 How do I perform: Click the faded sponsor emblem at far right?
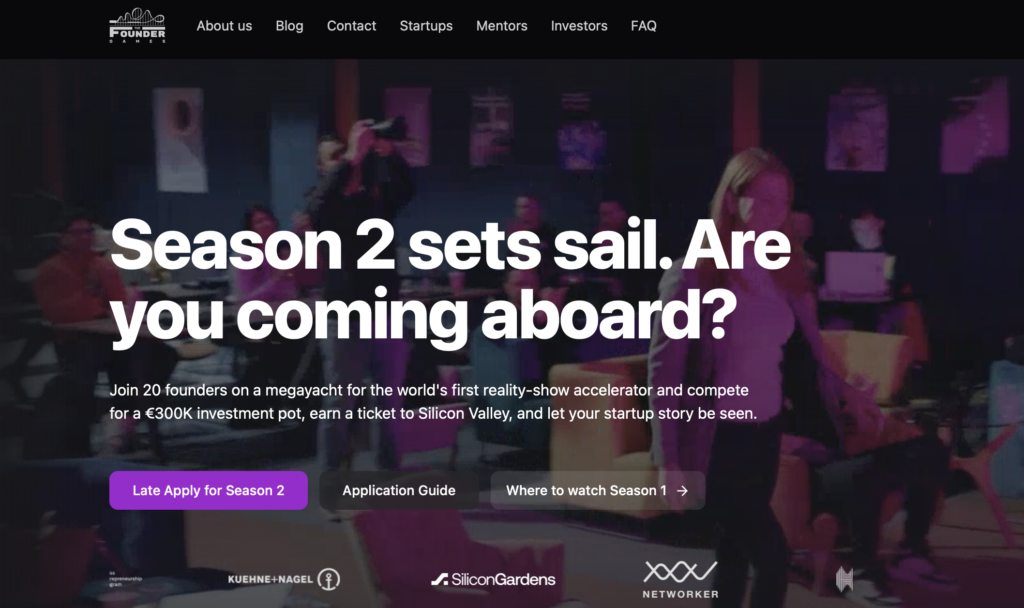844,579
